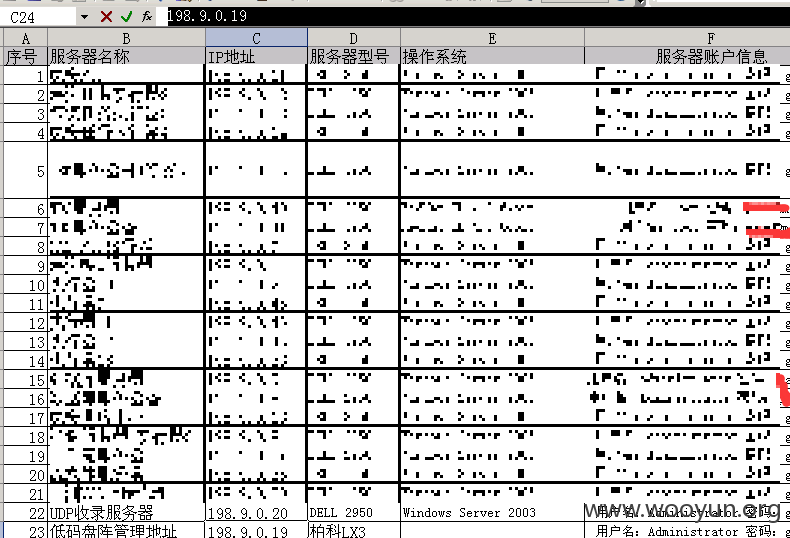Confirm the entry with the green checkmark
This screenshot has height=538, width=790.
126,17
